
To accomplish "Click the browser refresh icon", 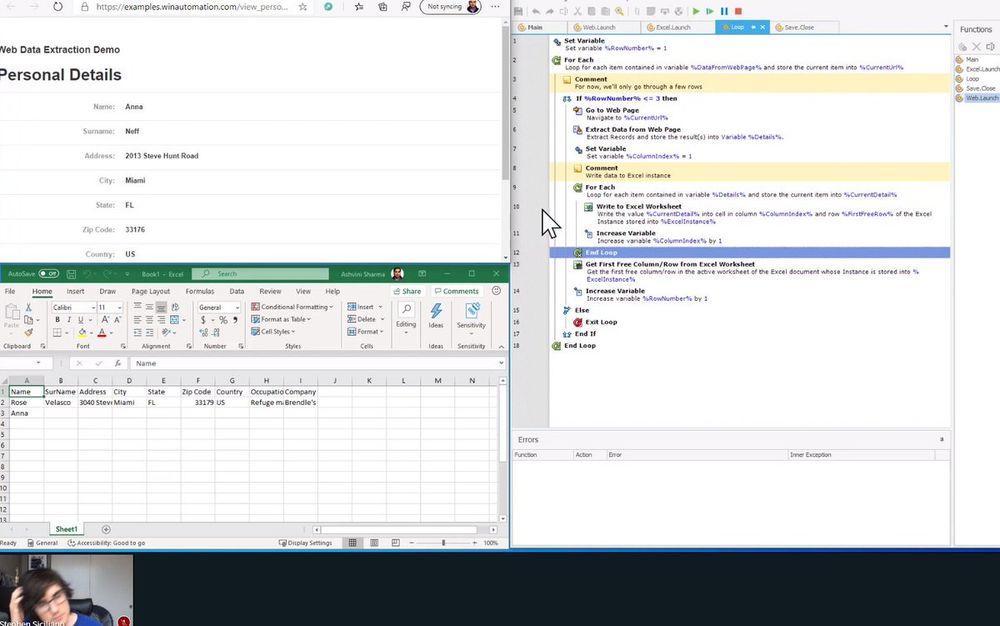I will (x=57, y=7).
